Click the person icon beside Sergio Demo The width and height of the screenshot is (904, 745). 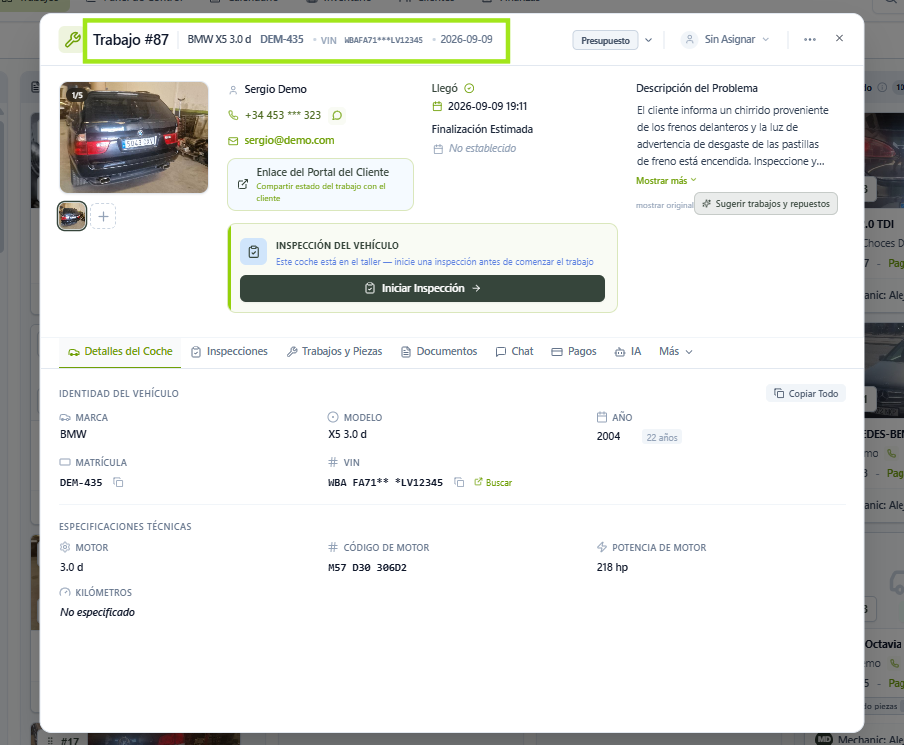click(x=233, y=90)
